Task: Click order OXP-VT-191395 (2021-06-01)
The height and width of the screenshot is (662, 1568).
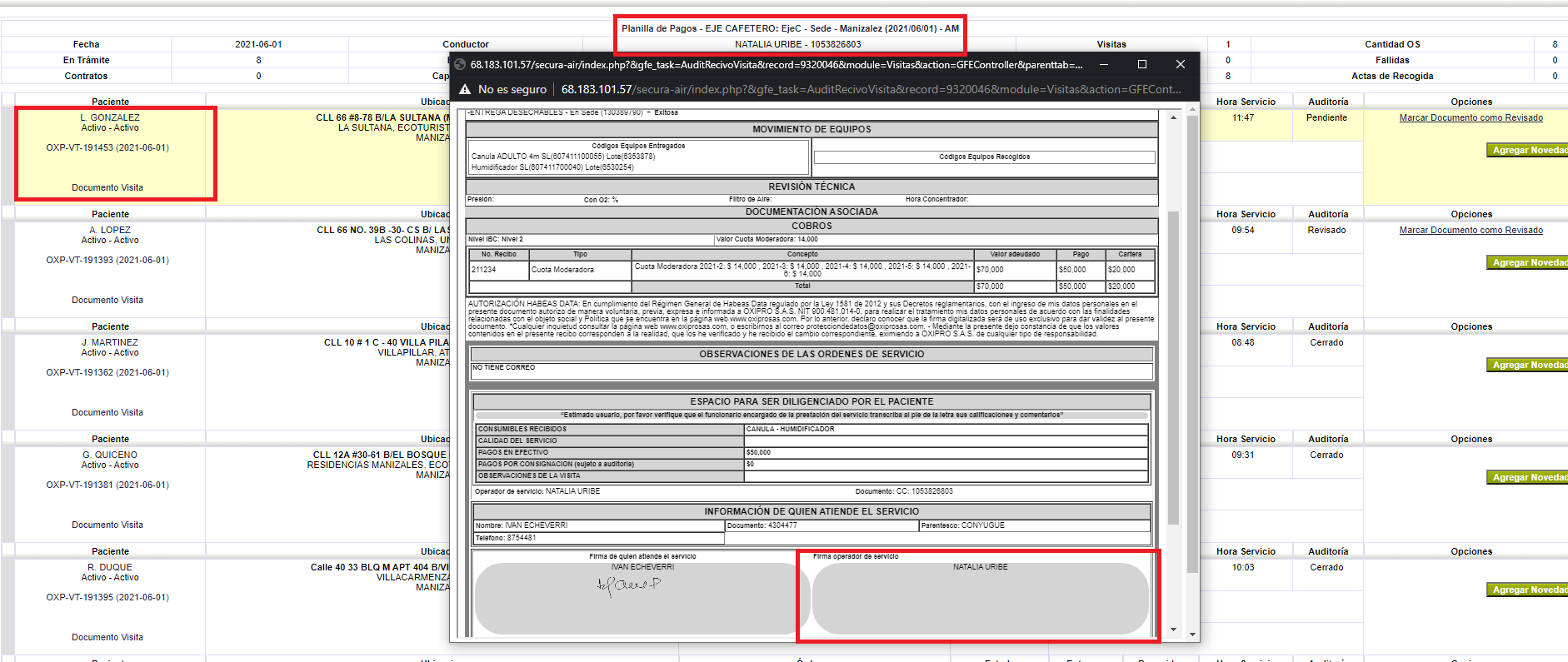Action: coord(107,597)
